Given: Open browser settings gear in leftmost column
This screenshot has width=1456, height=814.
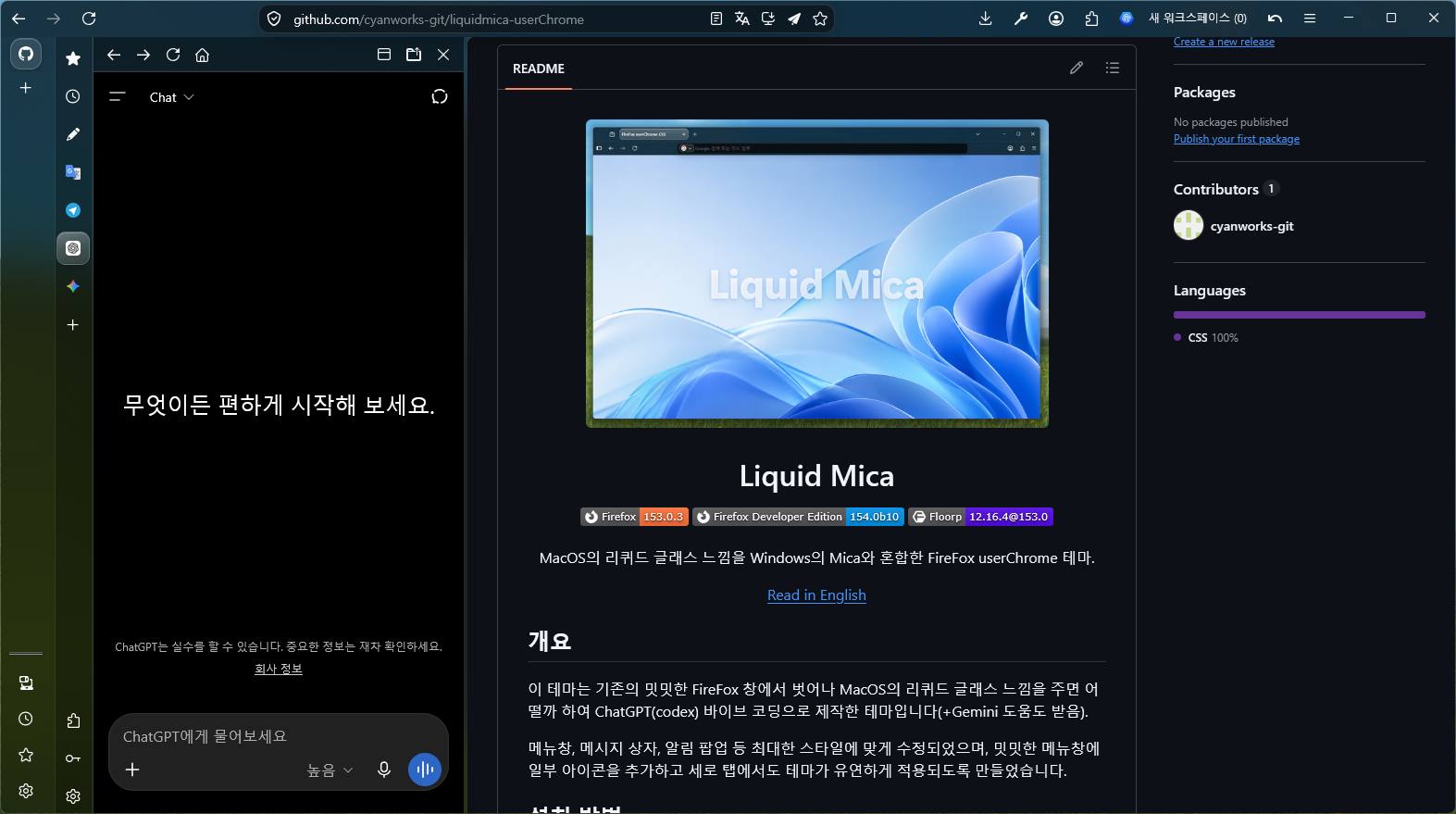Looking at the screenshot, I should pos(26,791).
